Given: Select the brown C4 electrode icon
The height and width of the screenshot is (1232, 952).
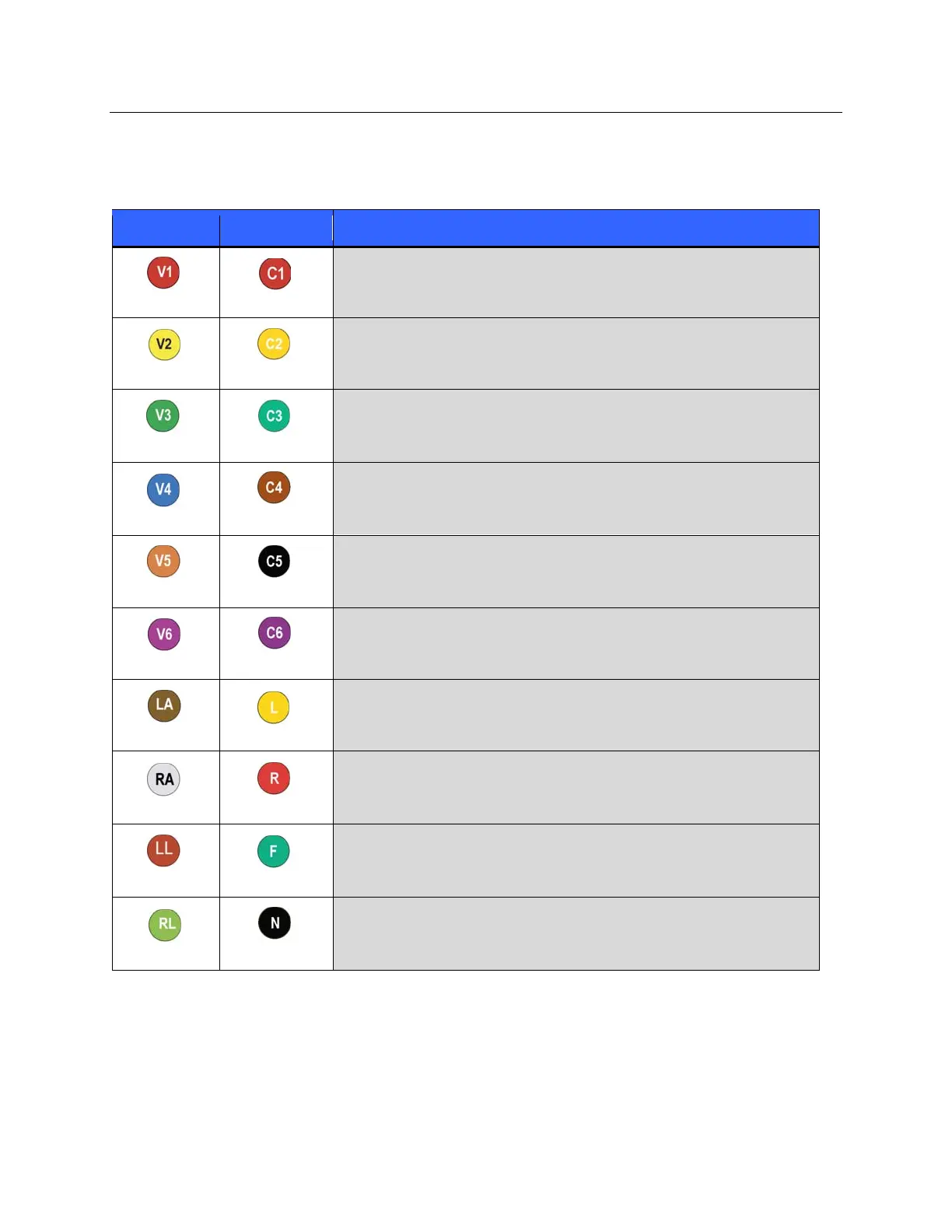Looking at the screenshot, I should (274, 488).
